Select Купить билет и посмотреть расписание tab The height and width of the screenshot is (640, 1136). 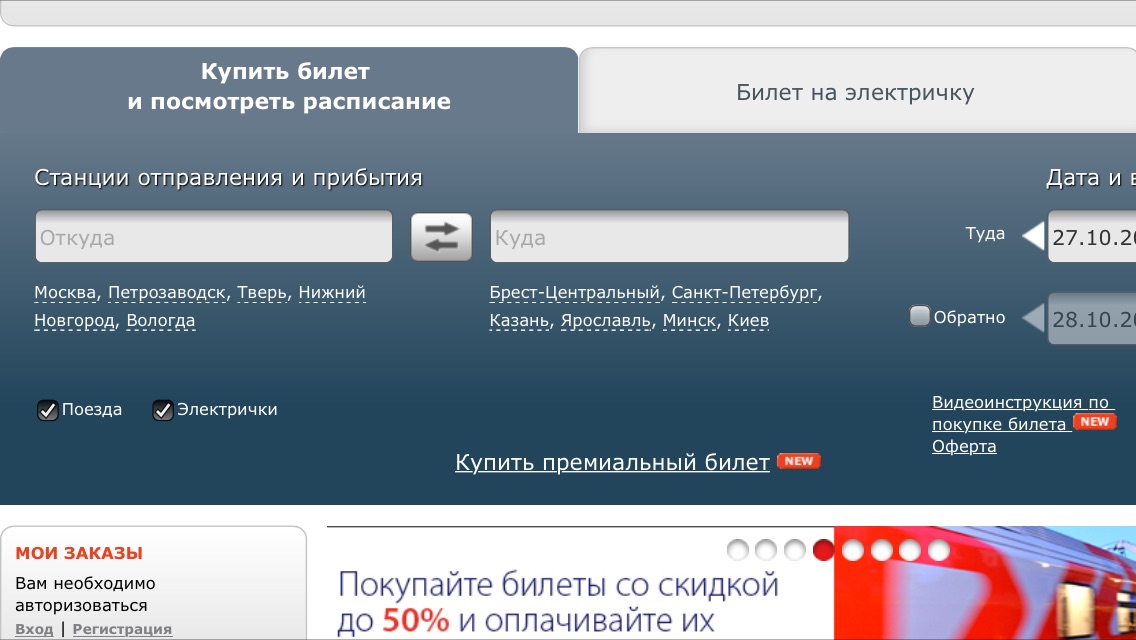coord(288,87)
